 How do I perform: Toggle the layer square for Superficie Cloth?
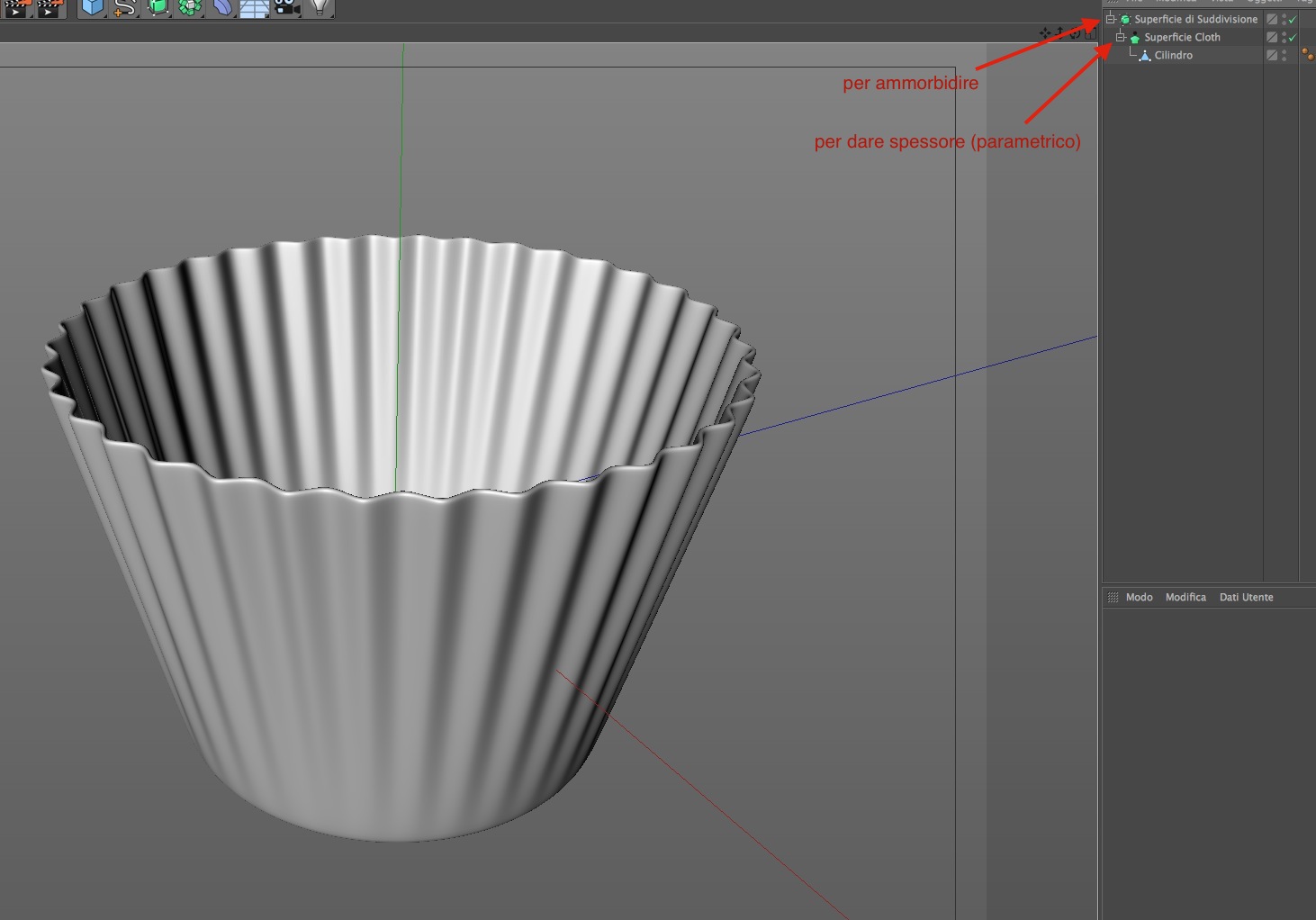(x=1272, y=37)
